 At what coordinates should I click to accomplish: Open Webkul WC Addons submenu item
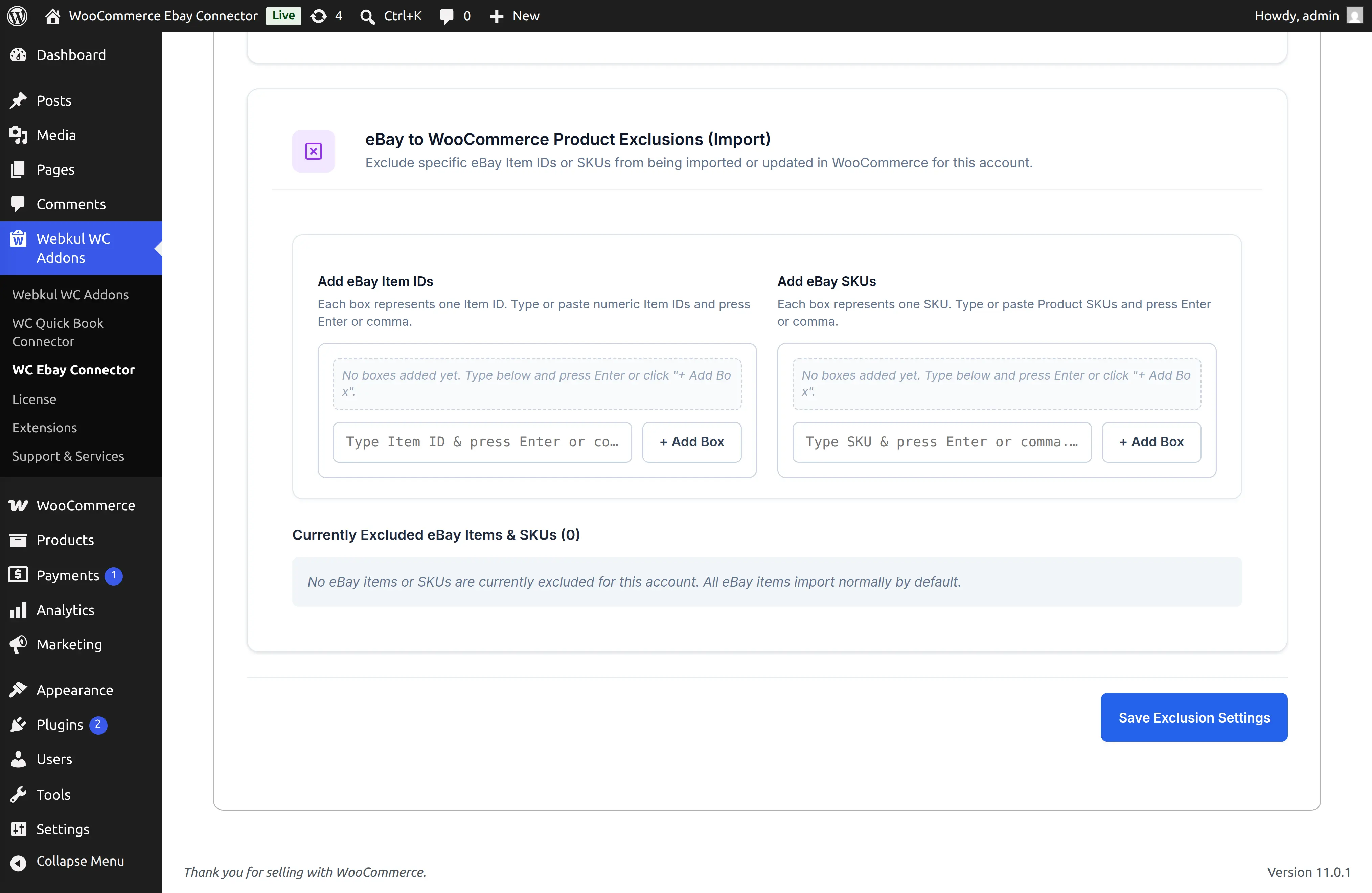tap(70, 295)
